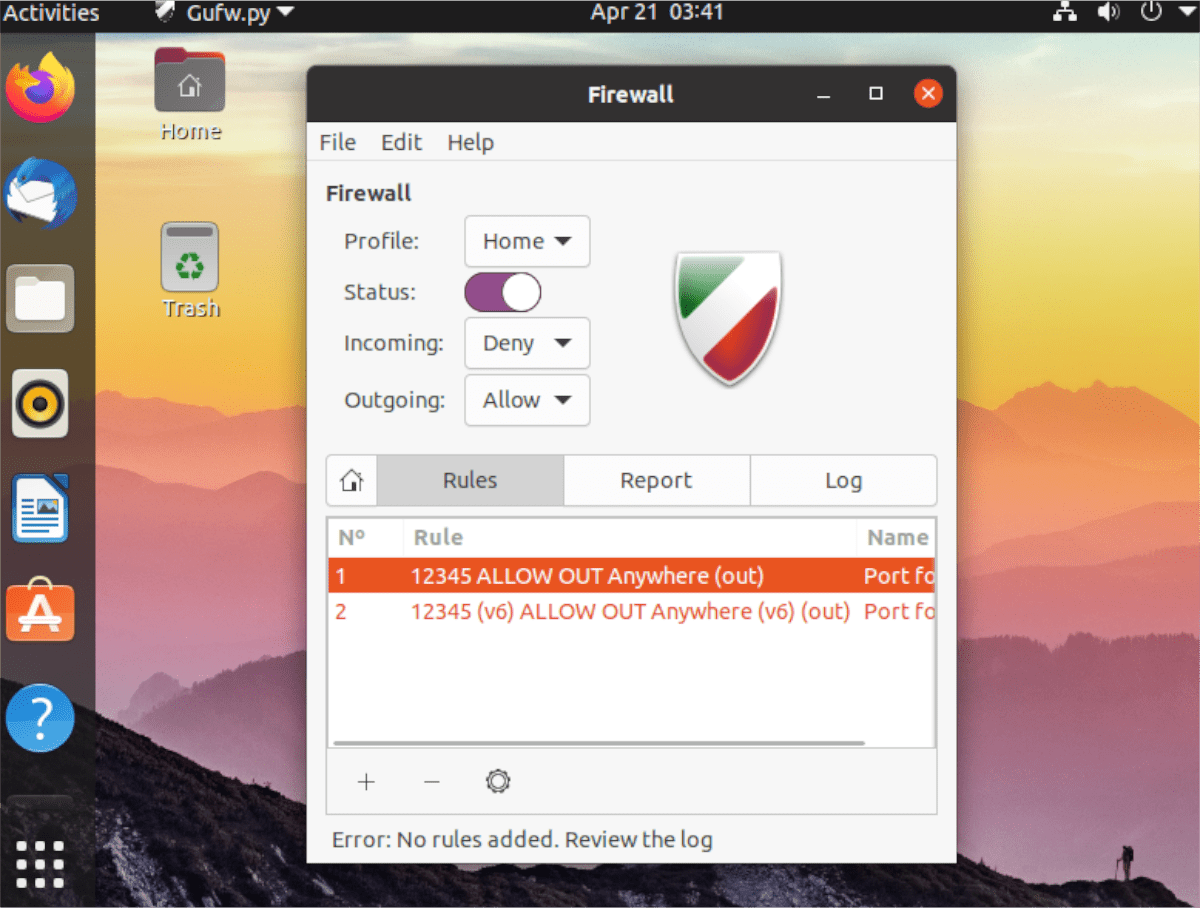
Task: Open the Help menu
Action: click(470, 142)
